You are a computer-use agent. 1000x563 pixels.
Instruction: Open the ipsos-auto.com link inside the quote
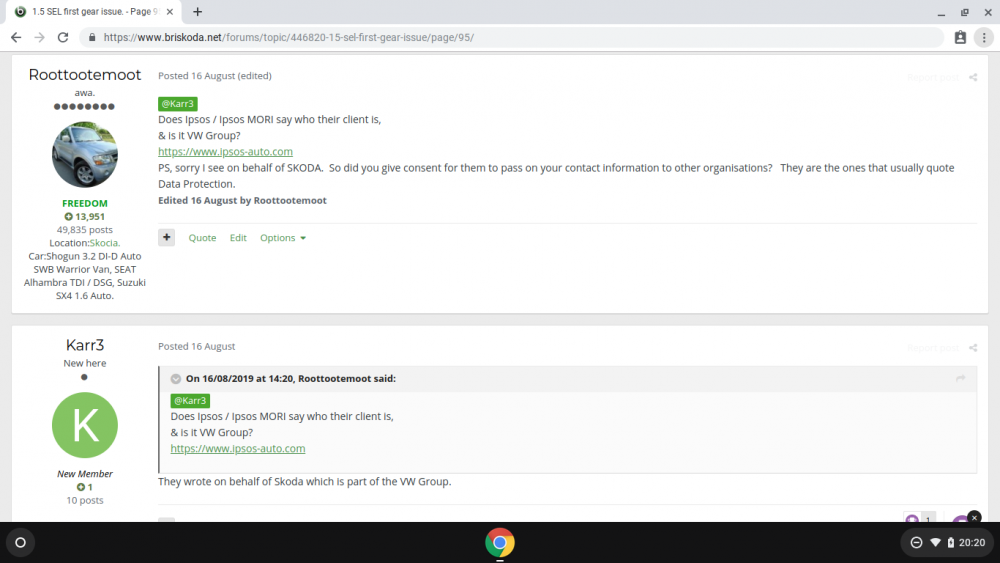238,448
